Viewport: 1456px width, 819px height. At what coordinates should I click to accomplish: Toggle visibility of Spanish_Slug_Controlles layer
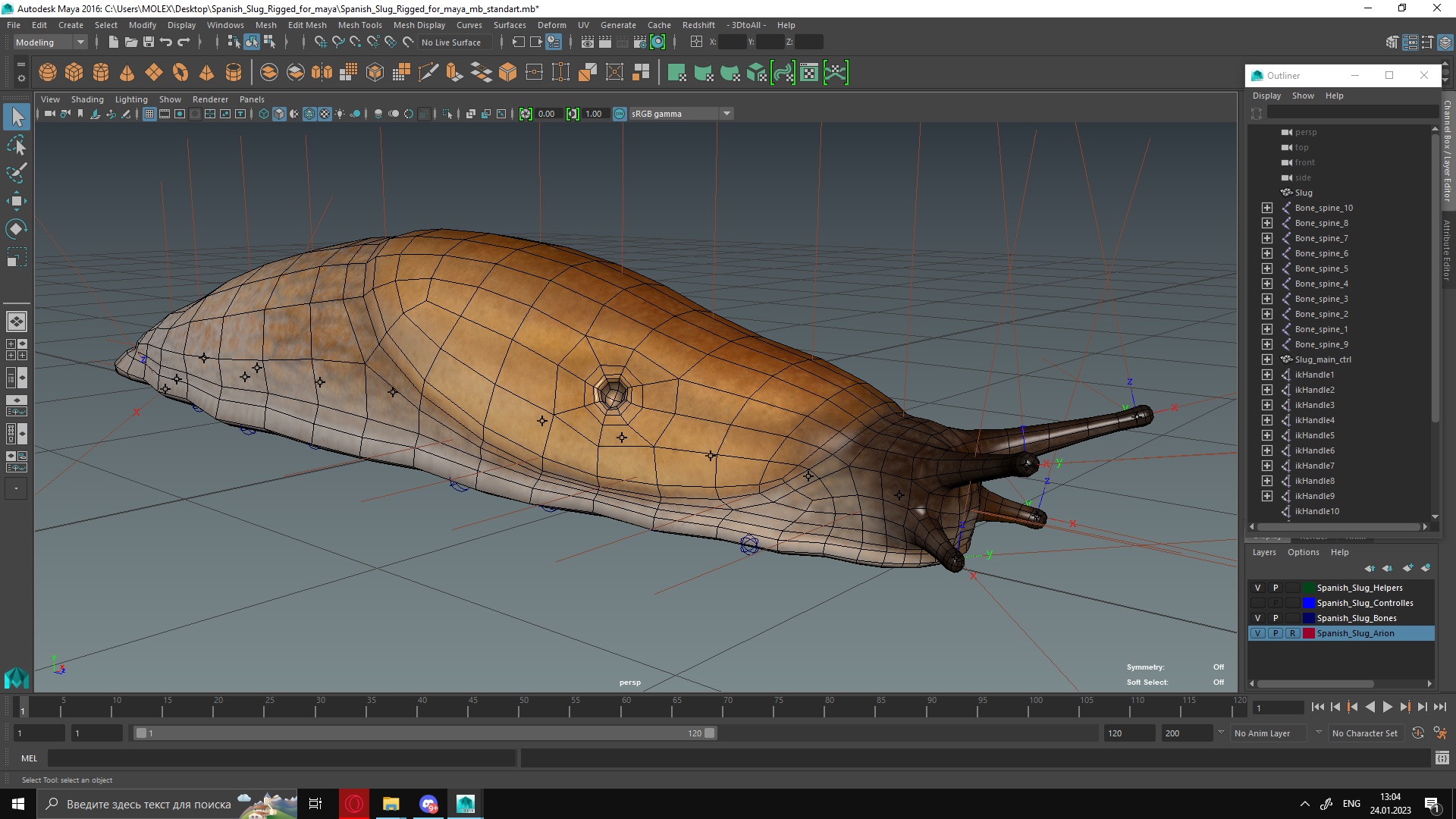coord(1257,603)
